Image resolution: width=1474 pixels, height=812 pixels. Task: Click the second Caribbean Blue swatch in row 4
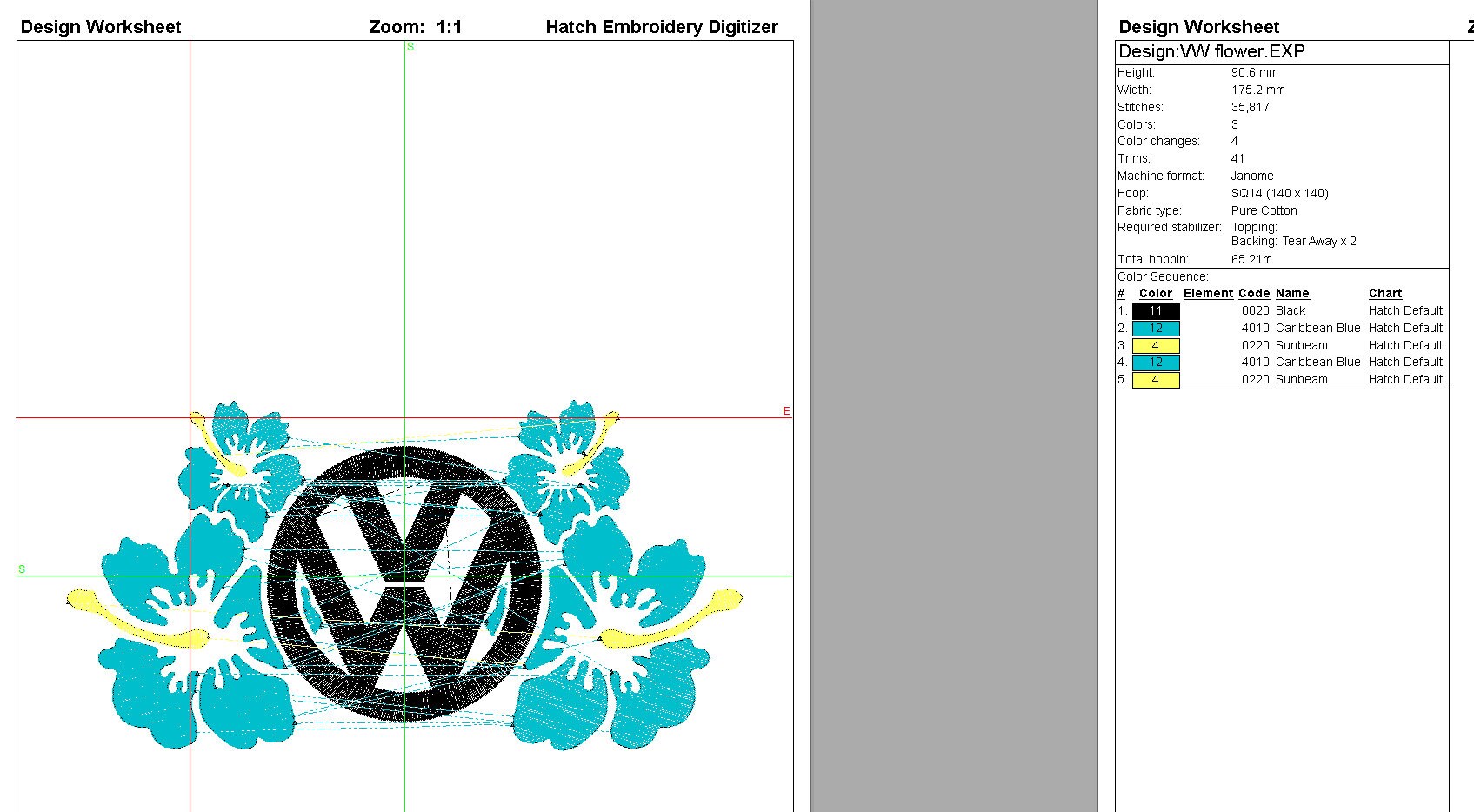click(x=1155, y=362)
